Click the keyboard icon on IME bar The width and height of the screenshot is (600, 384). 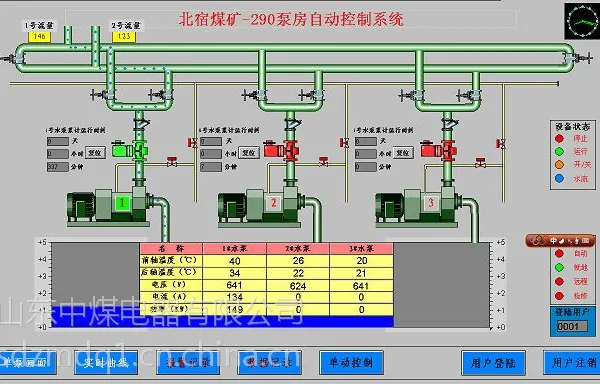point(585,241)
